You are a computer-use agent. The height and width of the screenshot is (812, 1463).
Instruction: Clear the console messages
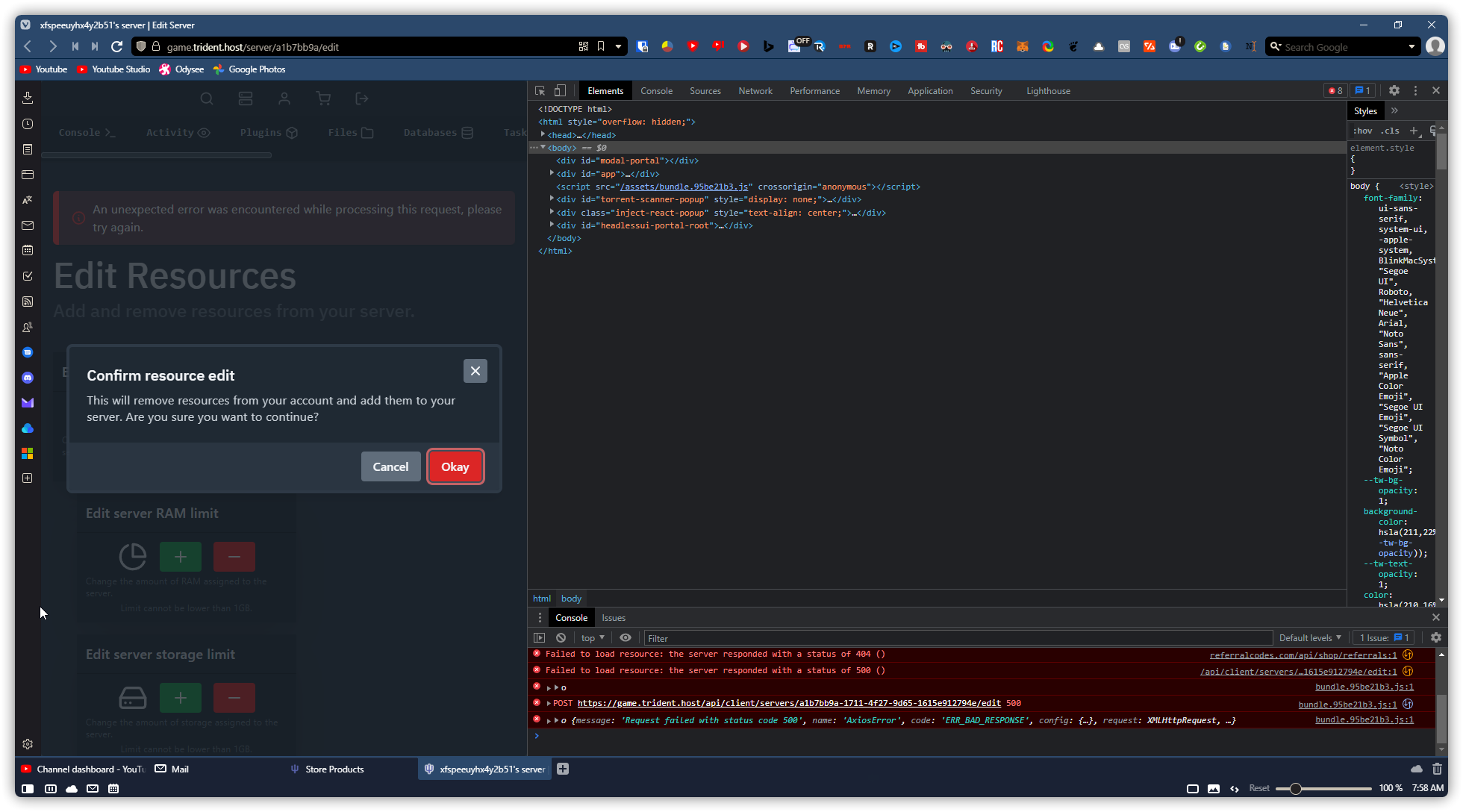[x=561, y=637]
